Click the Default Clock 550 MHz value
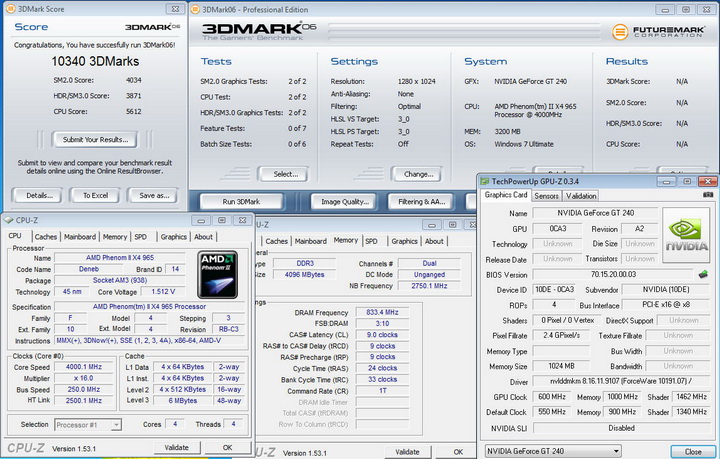 [552, 412]
